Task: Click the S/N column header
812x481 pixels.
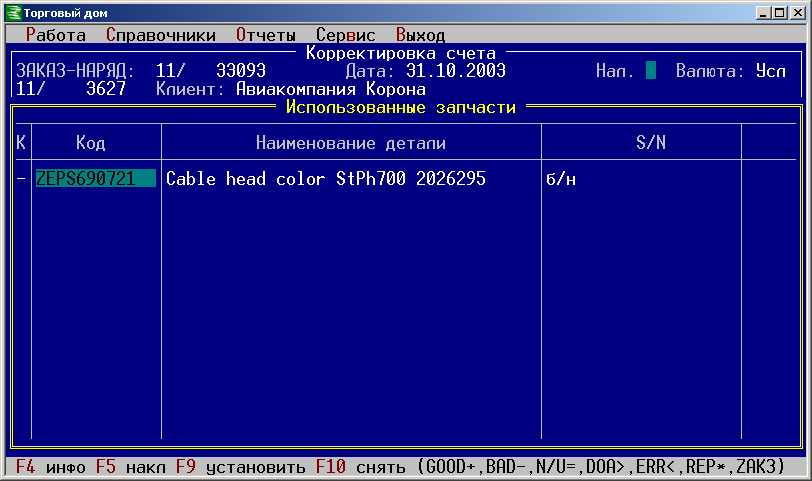Action: pos(651,142)
